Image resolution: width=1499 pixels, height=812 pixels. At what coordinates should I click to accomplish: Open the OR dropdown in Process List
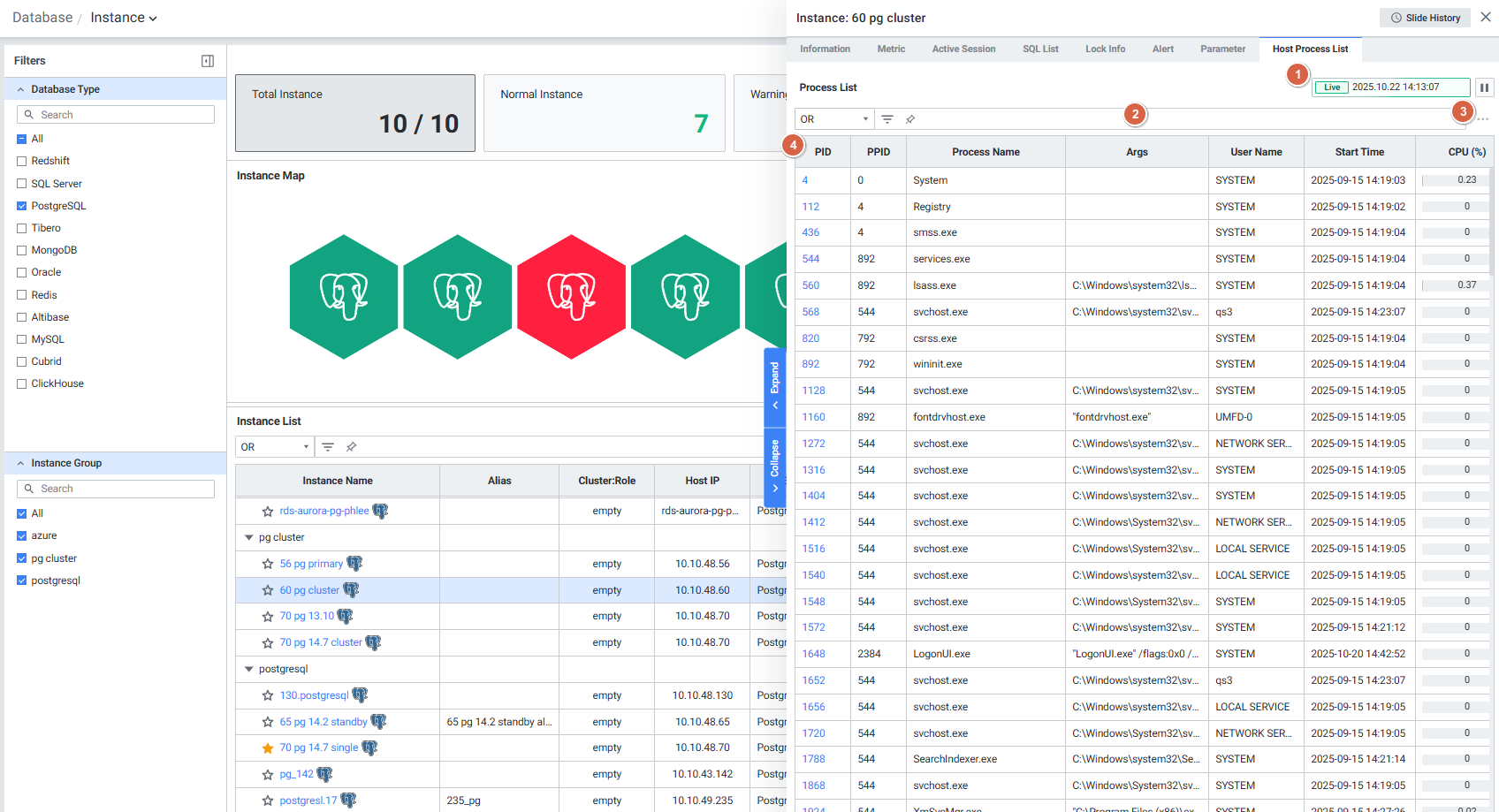(833, 119)
